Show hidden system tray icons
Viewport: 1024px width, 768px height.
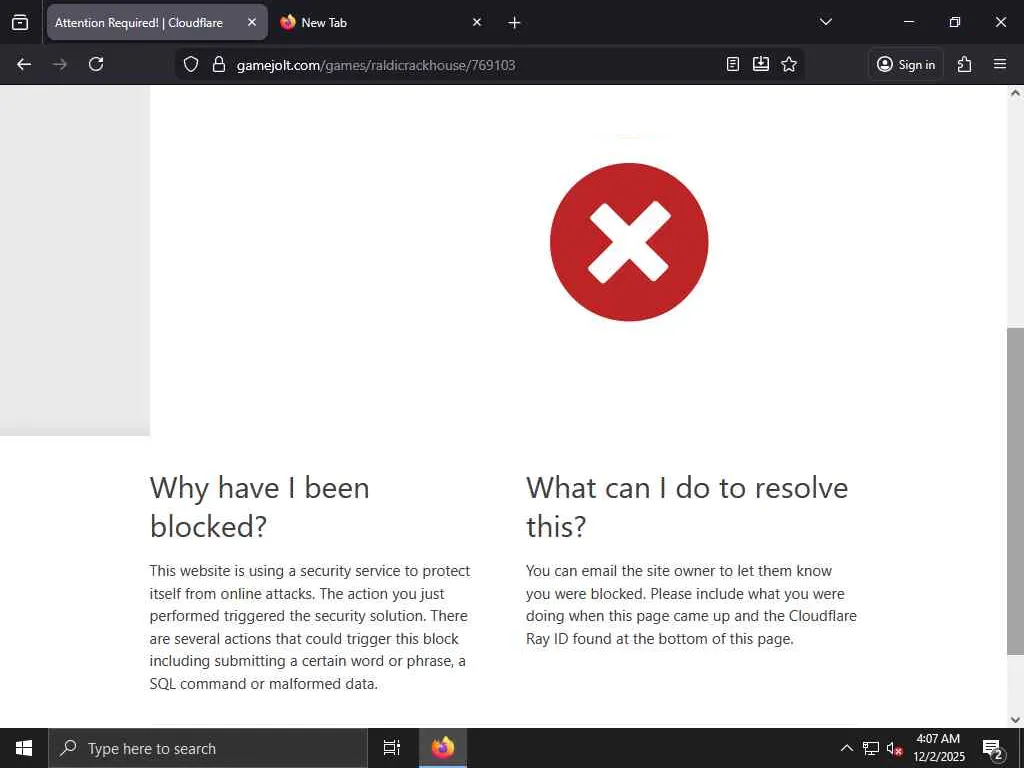coord(846,748)
